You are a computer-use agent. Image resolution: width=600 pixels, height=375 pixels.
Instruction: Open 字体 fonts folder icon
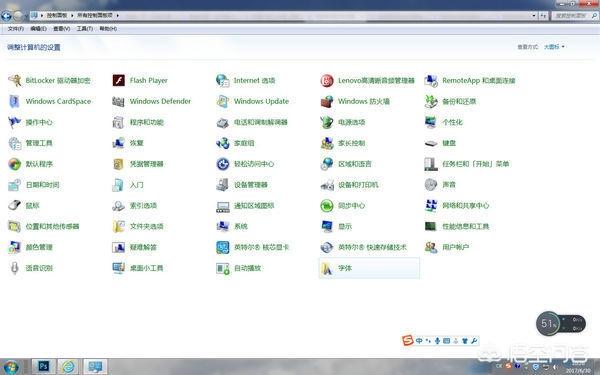point(327,268)
